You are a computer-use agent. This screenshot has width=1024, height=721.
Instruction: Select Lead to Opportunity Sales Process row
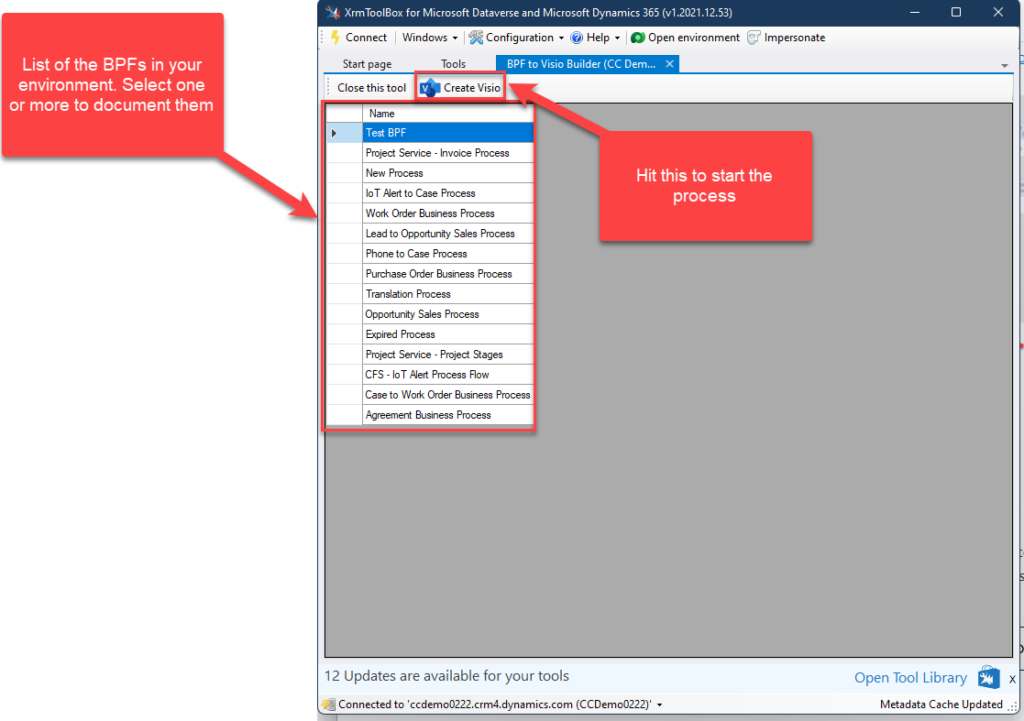pos(448,234)
